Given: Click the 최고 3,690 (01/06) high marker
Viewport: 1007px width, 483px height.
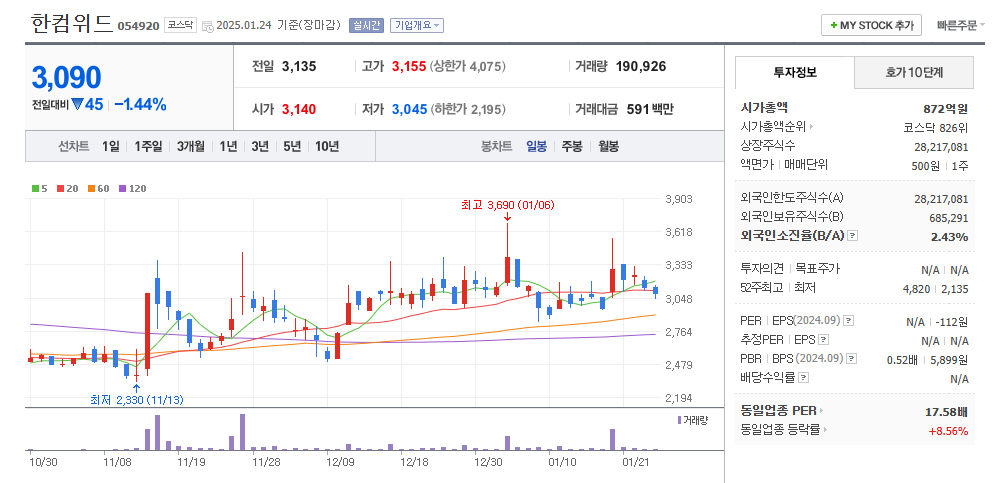Looking at the screenshot, I should pos(507,205).
